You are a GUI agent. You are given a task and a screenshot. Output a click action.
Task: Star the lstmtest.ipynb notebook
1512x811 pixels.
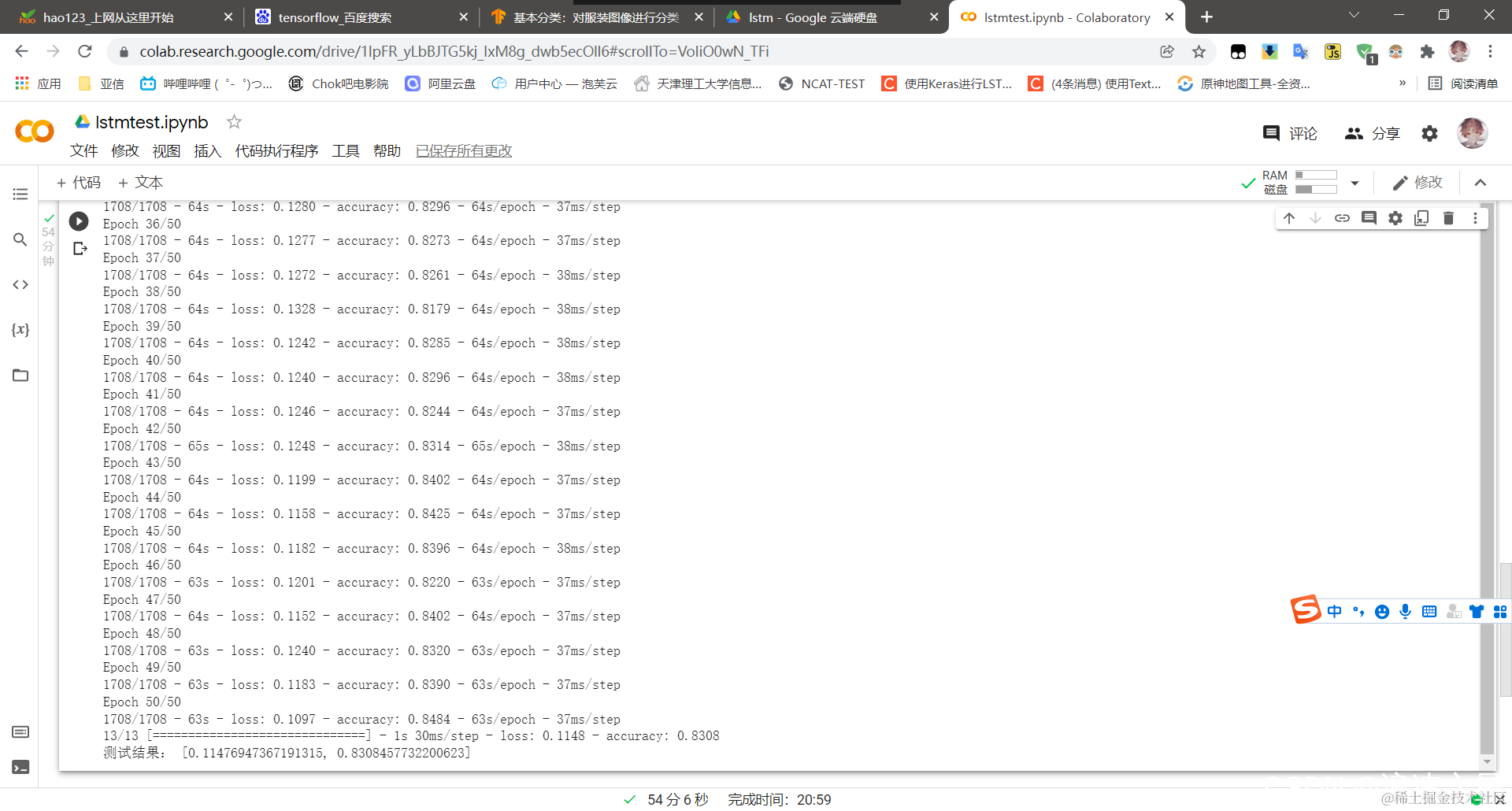click(233, 122)
